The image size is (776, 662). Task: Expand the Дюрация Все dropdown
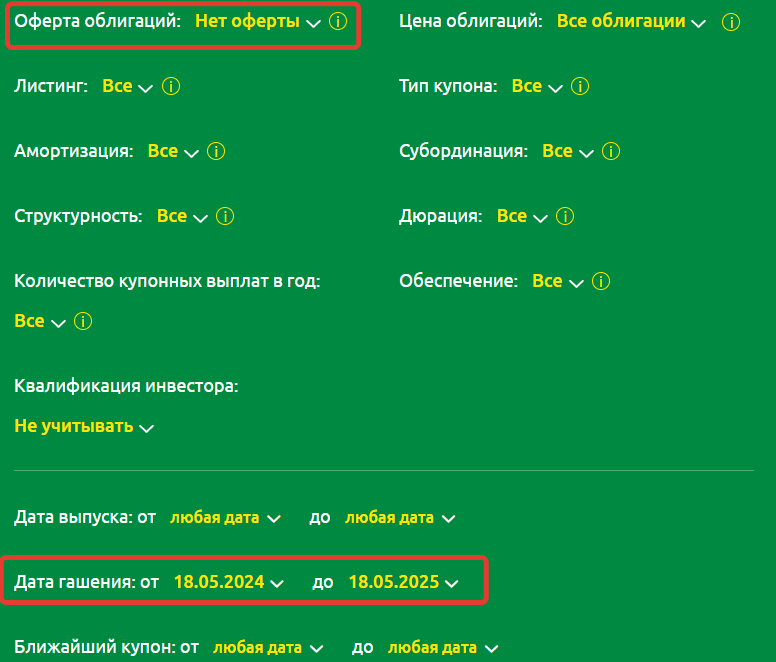pyautogui.click(x=522, y=217)
